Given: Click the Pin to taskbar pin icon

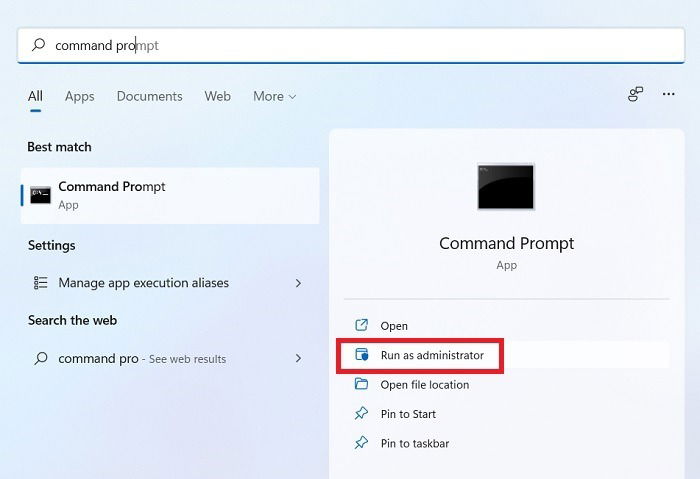Looking at the screenshot, I should pos(361,443).
